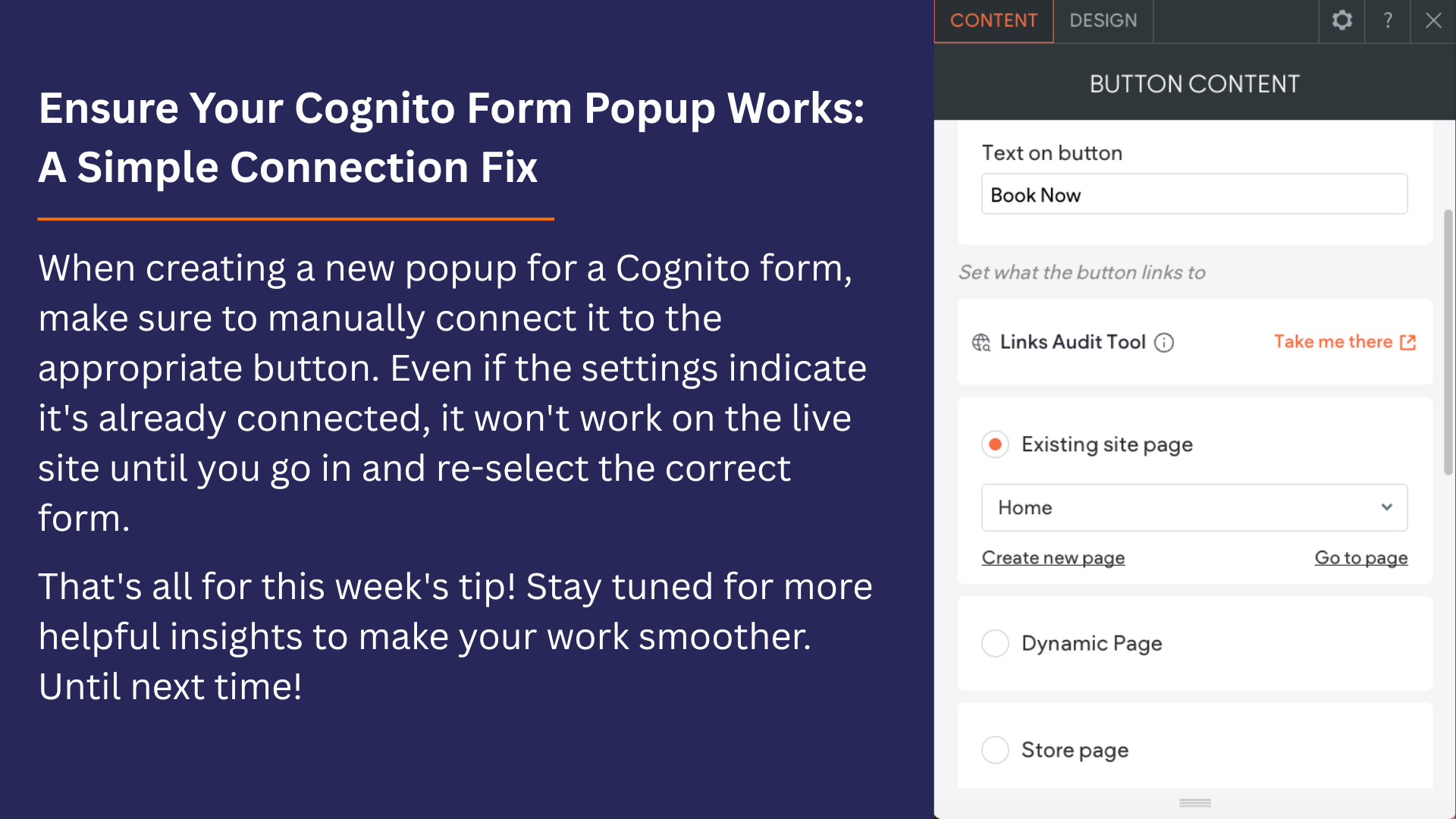Select the Existing site page radio button
Image resolution: width=1456 pixels, height=819 pixels.
pos(995,444)
